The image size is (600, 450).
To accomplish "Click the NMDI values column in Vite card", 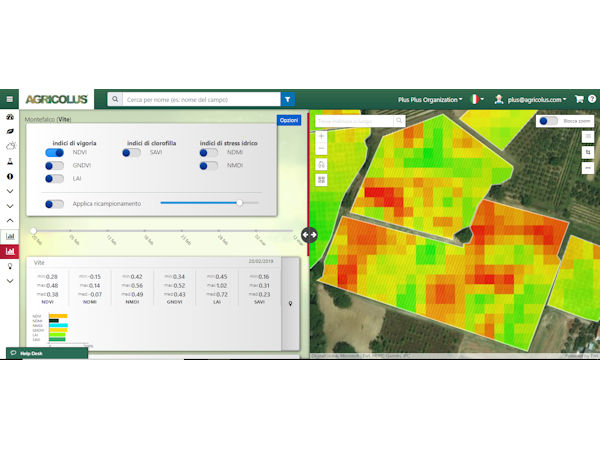I will tap(132, 289).
